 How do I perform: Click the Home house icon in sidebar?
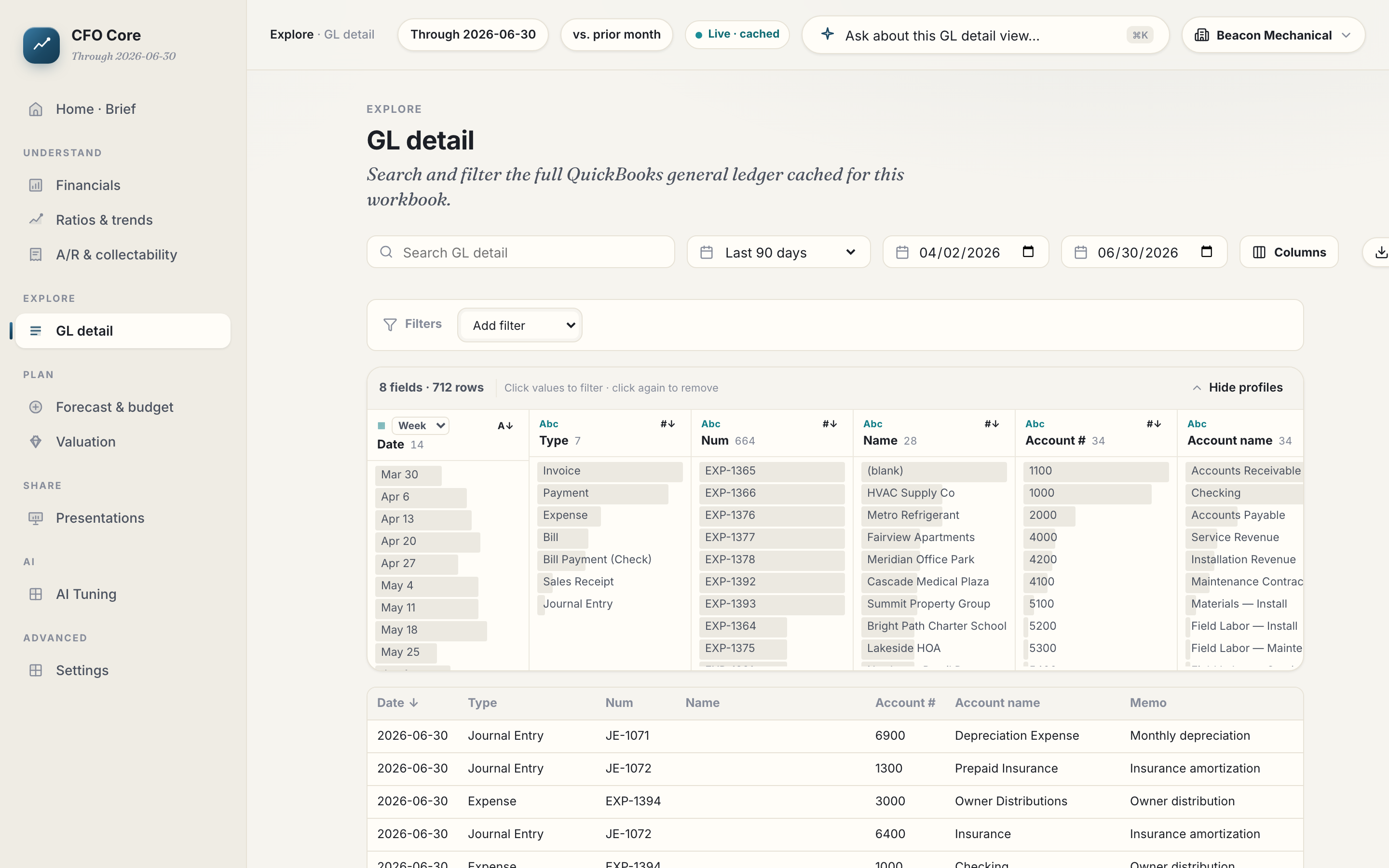[x=36, y=109]
